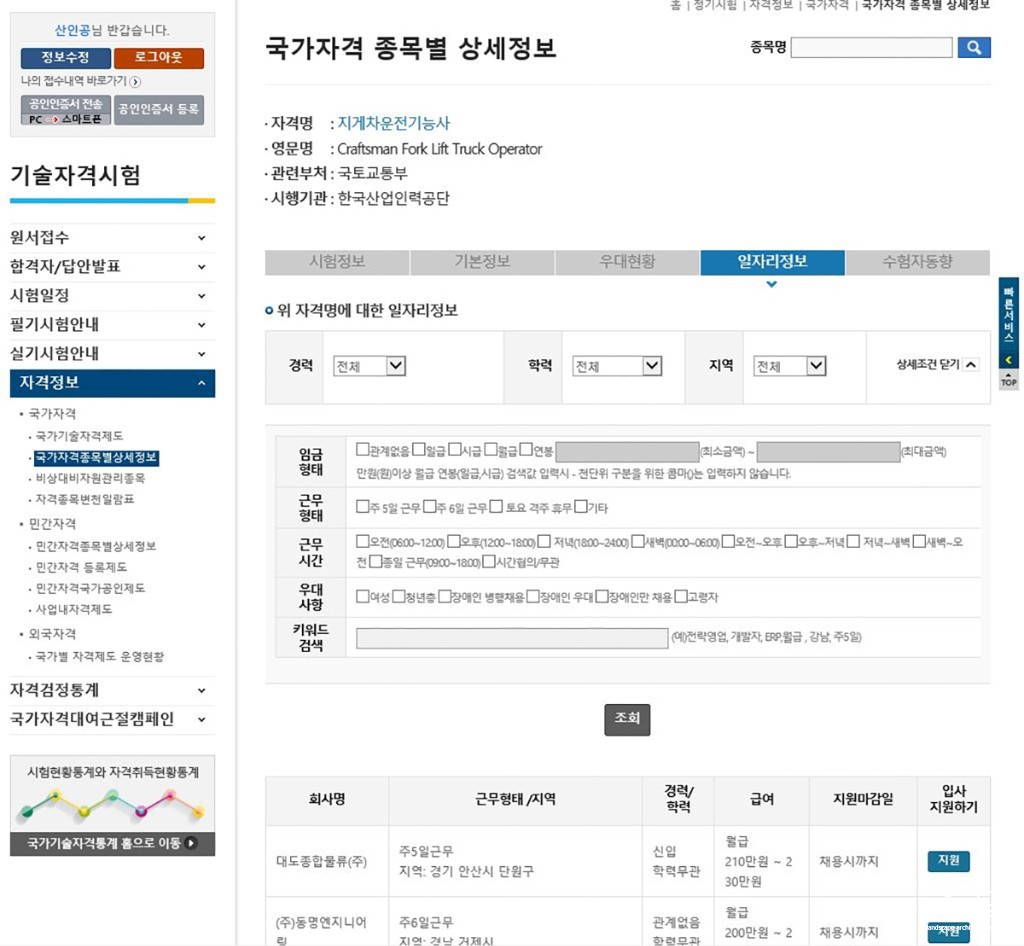
Task: Click arrow icon beside 나의 접수내역 바로가기
Action: (135, 82)
